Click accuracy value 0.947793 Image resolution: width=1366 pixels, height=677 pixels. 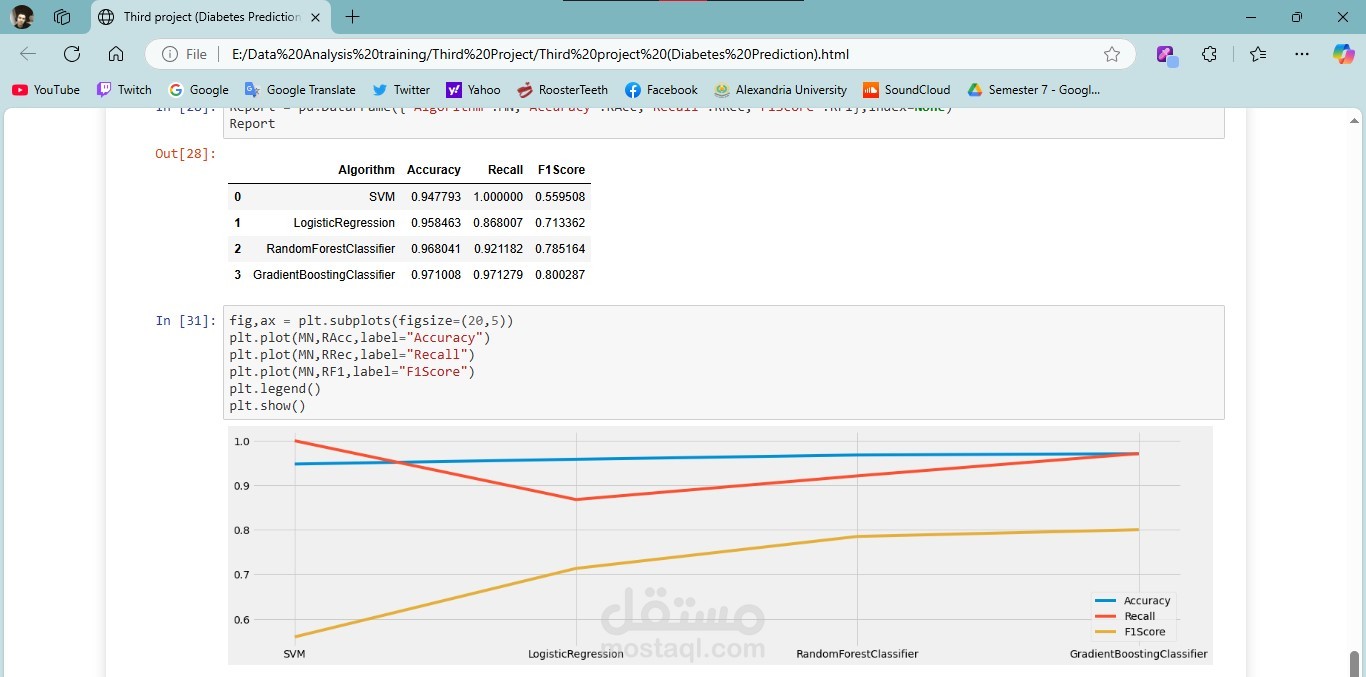pyautogui.click(x=436, y=197)
